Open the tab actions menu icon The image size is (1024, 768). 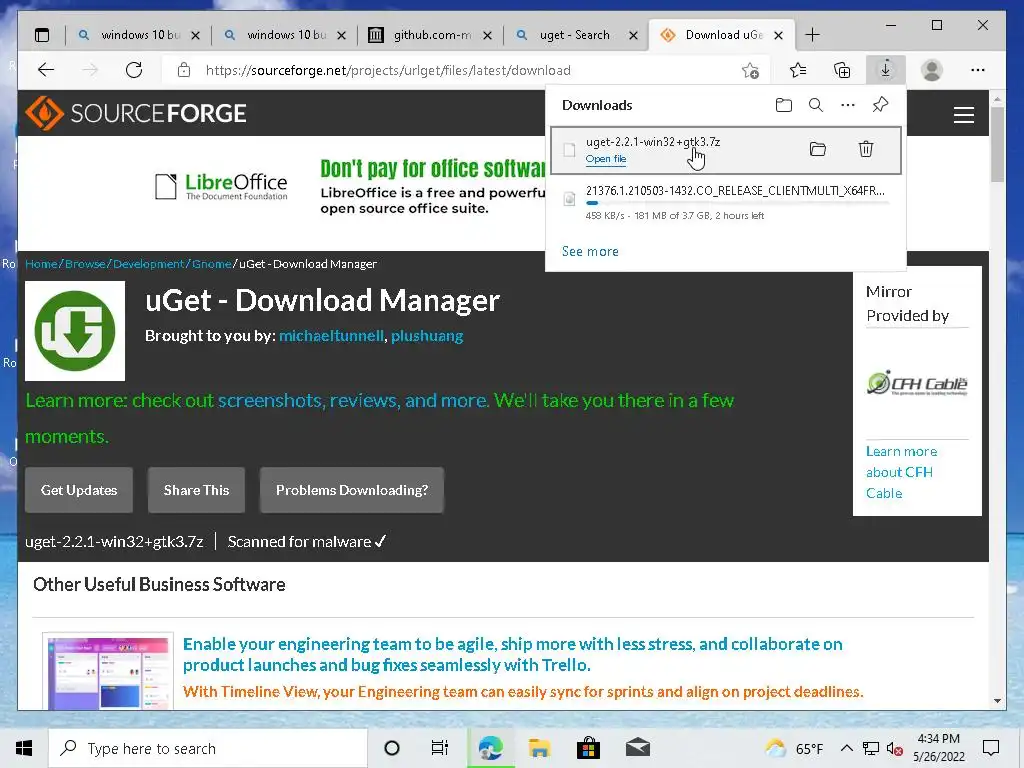(42, 35)
